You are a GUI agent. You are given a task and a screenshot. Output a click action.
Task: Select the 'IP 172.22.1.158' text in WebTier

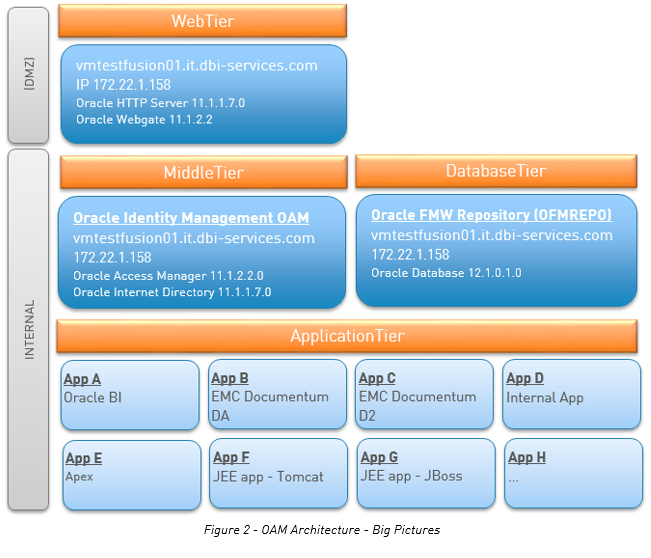pos(123,85)
